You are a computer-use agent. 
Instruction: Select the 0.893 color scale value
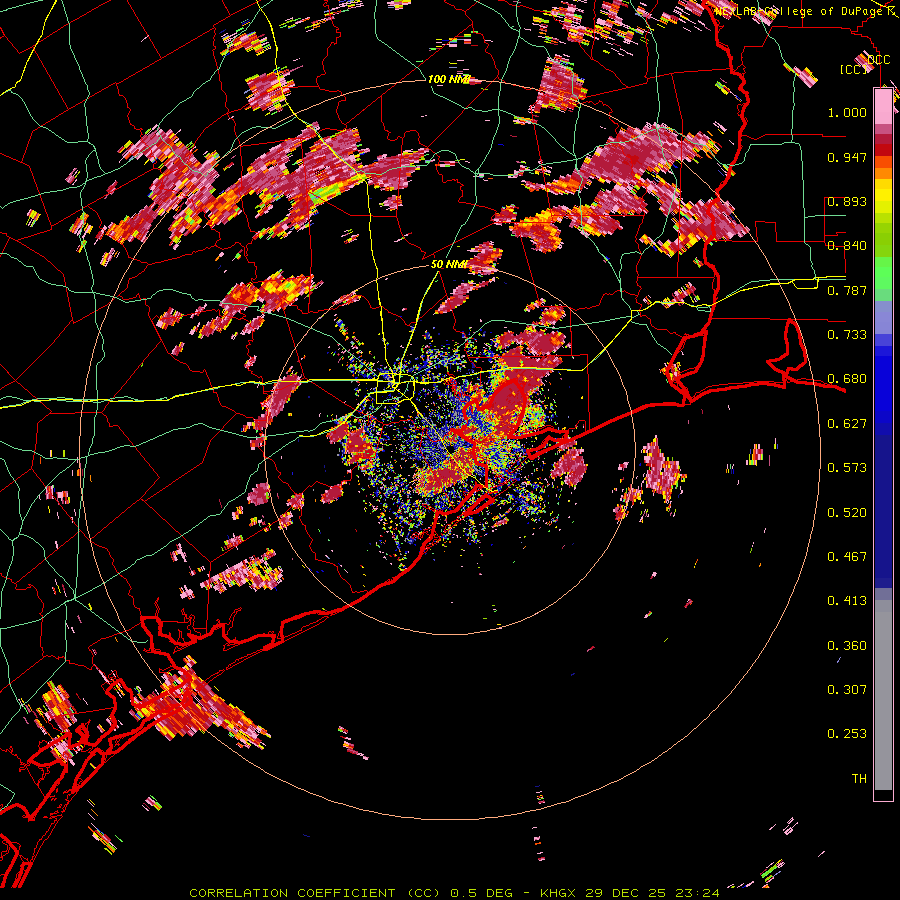pyautogui.click(x=847, y=201)
